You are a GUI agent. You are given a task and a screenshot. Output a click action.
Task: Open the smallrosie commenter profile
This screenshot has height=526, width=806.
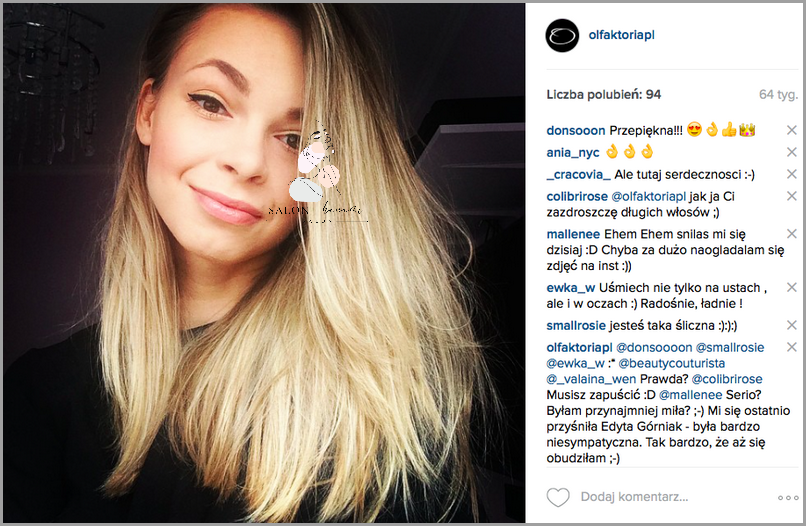(576, 325)
